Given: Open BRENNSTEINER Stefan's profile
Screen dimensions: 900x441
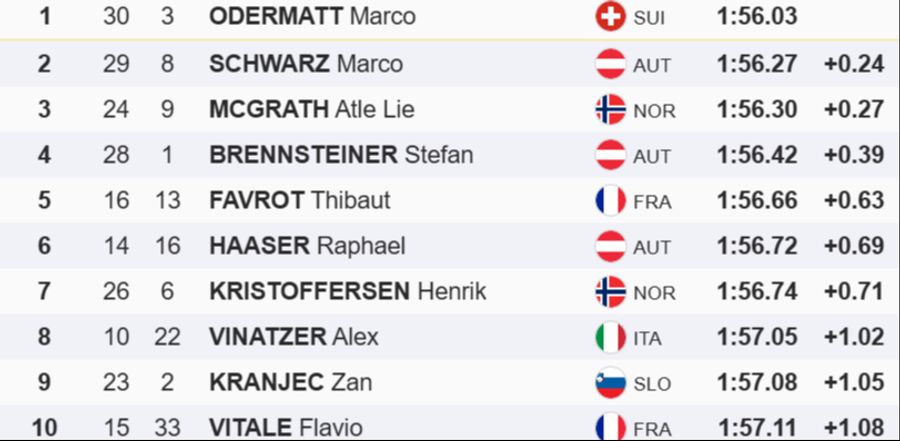Looking at the screenshot, I should (341, 155).
